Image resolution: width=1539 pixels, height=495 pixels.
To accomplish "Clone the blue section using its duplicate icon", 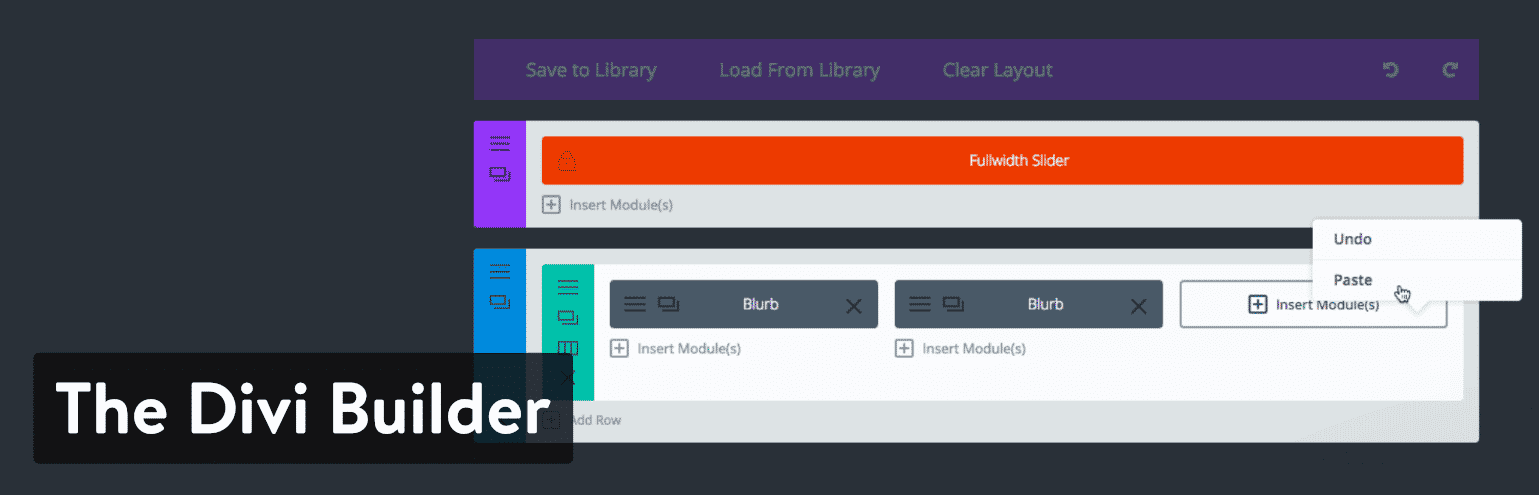I will [500, 301].
